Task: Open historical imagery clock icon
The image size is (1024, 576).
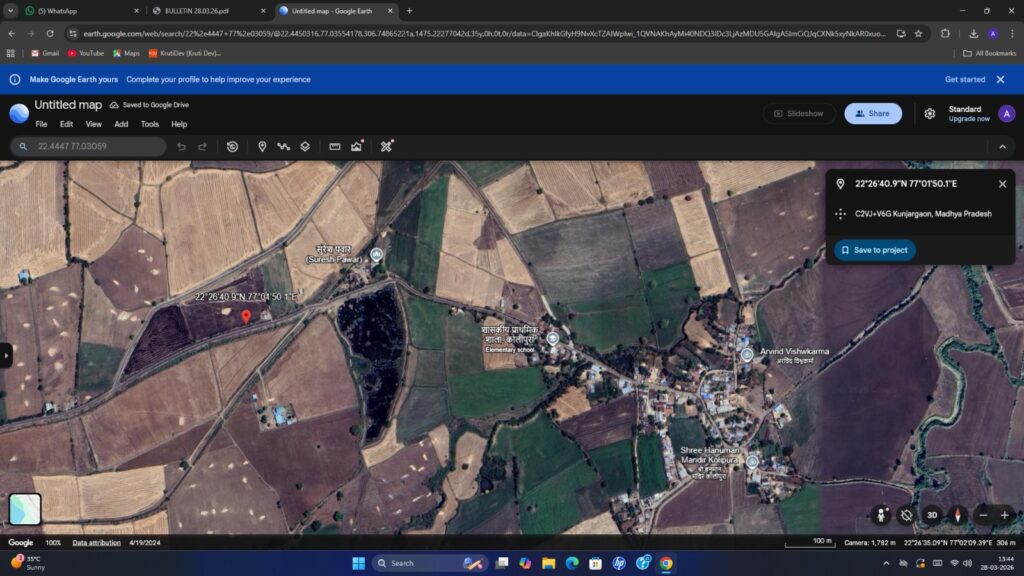Action: click(232, 146)
